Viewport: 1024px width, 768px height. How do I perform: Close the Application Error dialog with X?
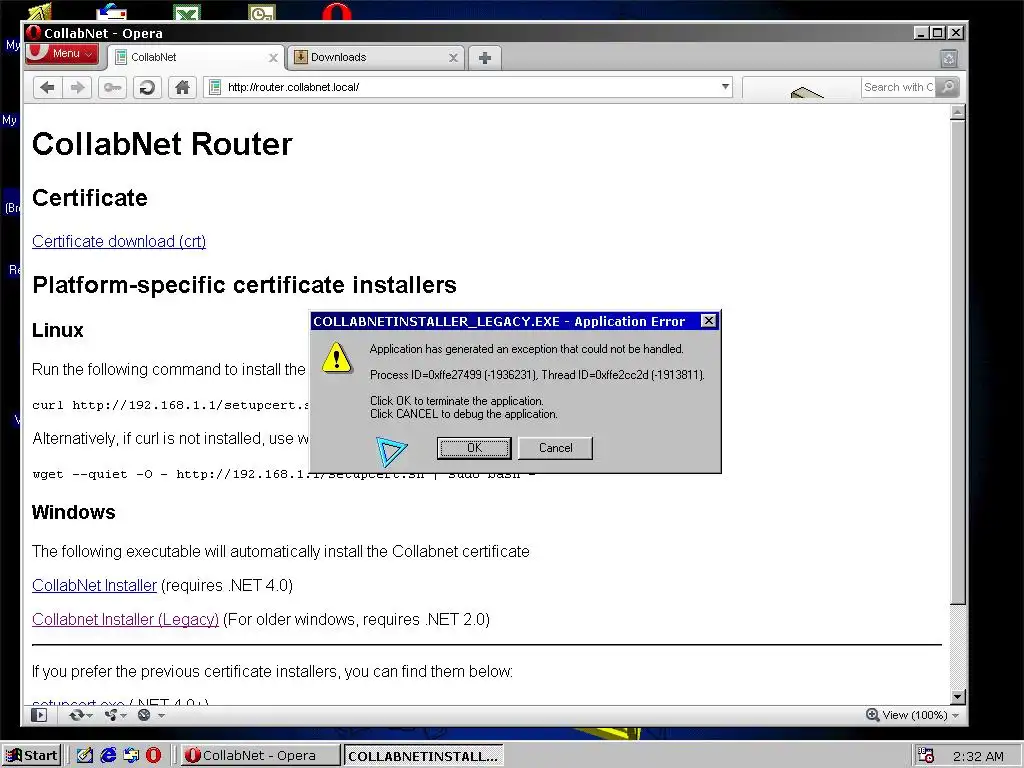709,321
